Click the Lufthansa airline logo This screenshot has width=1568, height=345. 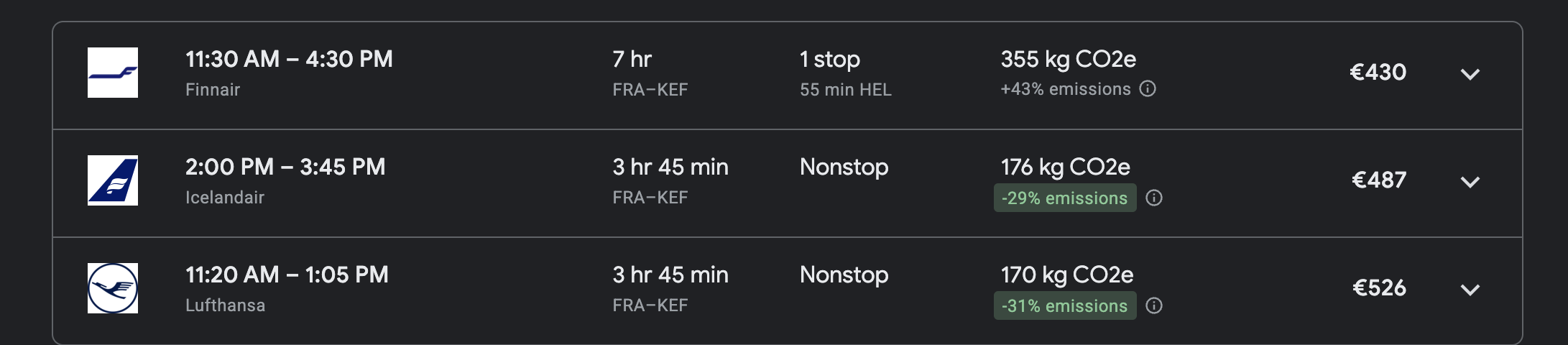(113, 288)
